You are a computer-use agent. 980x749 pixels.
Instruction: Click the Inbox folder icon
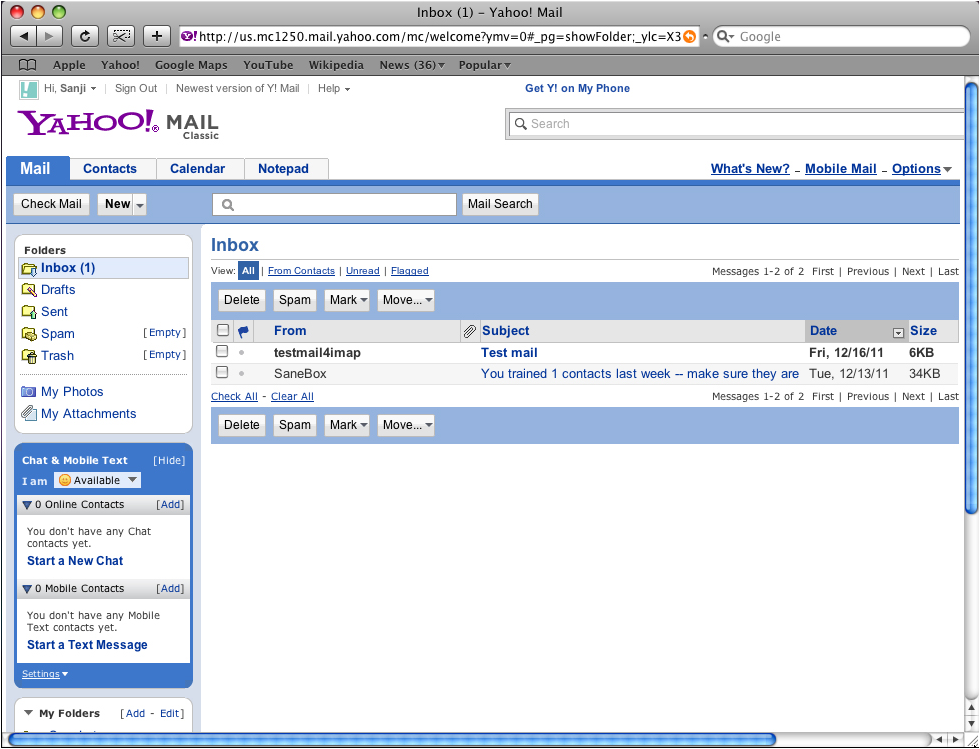29,269
